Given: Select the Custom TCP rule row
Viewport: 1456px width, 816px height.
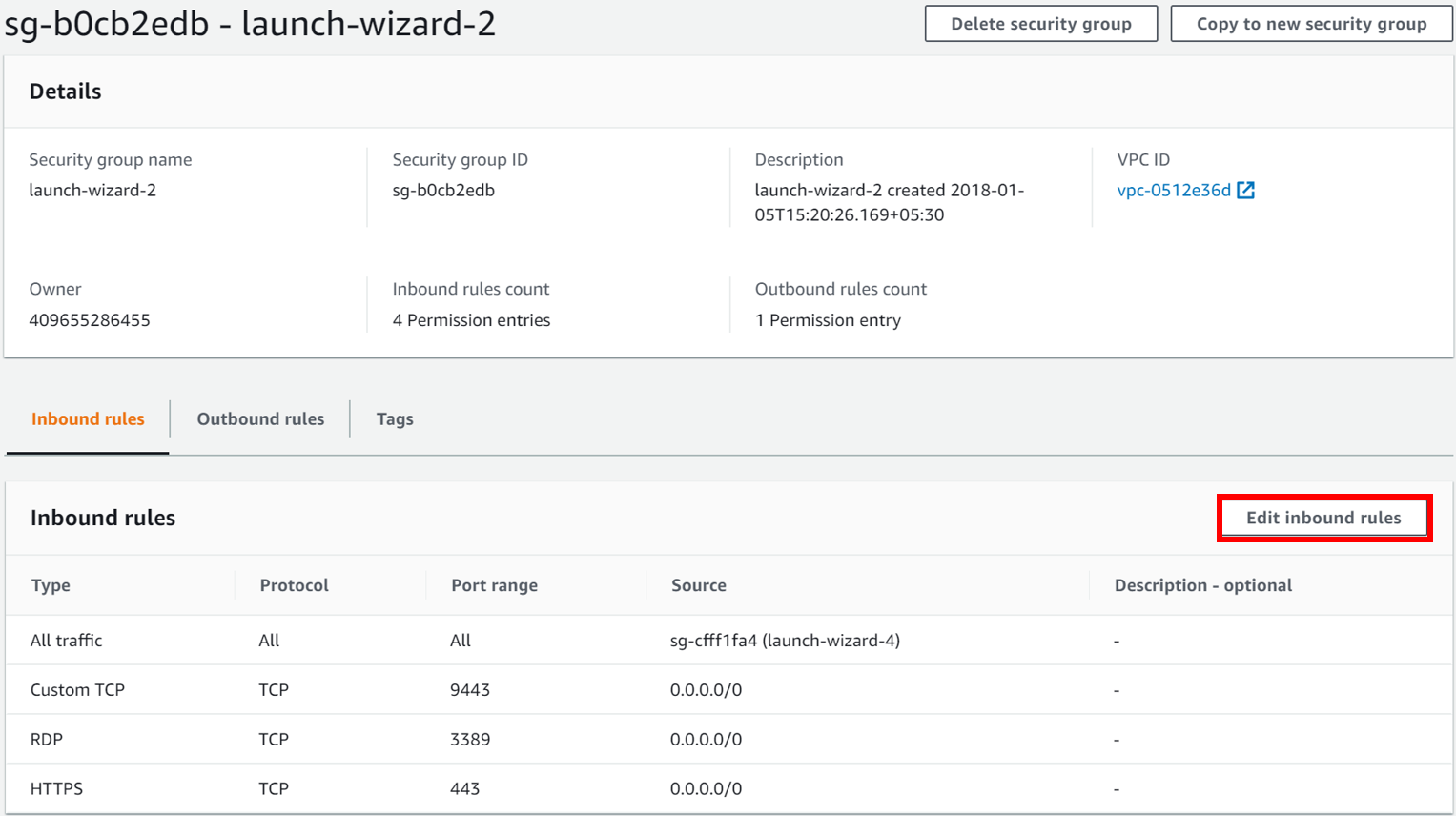Looking at the screenshot, I should [77, 689].
